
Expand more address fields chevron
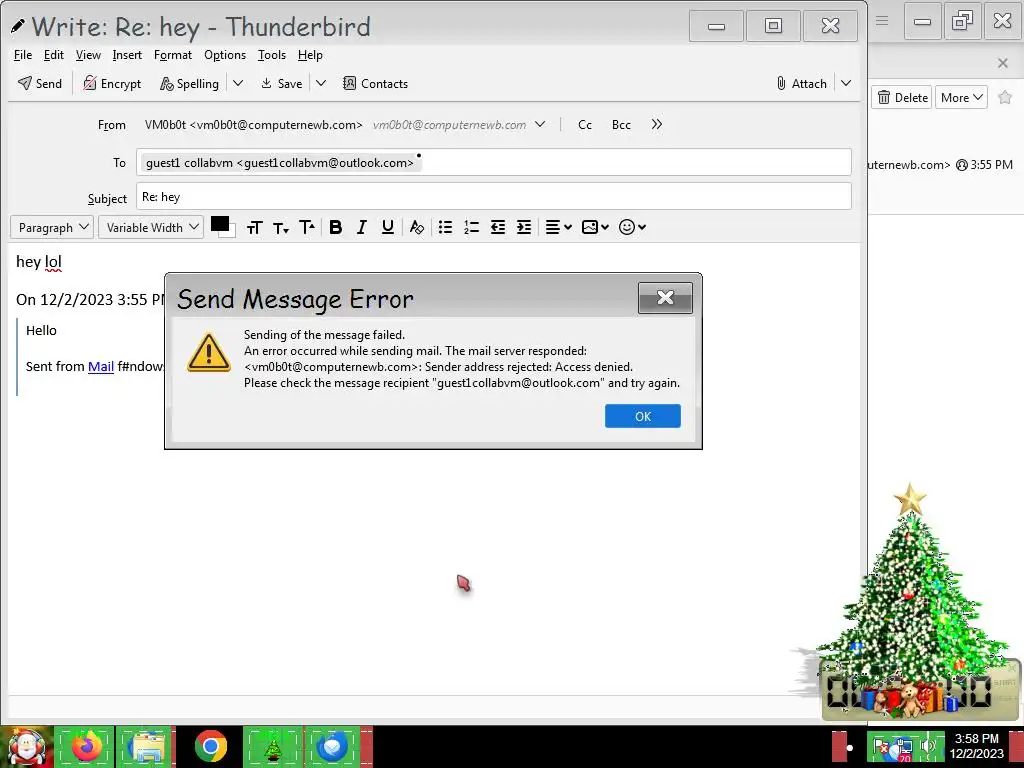656,124
